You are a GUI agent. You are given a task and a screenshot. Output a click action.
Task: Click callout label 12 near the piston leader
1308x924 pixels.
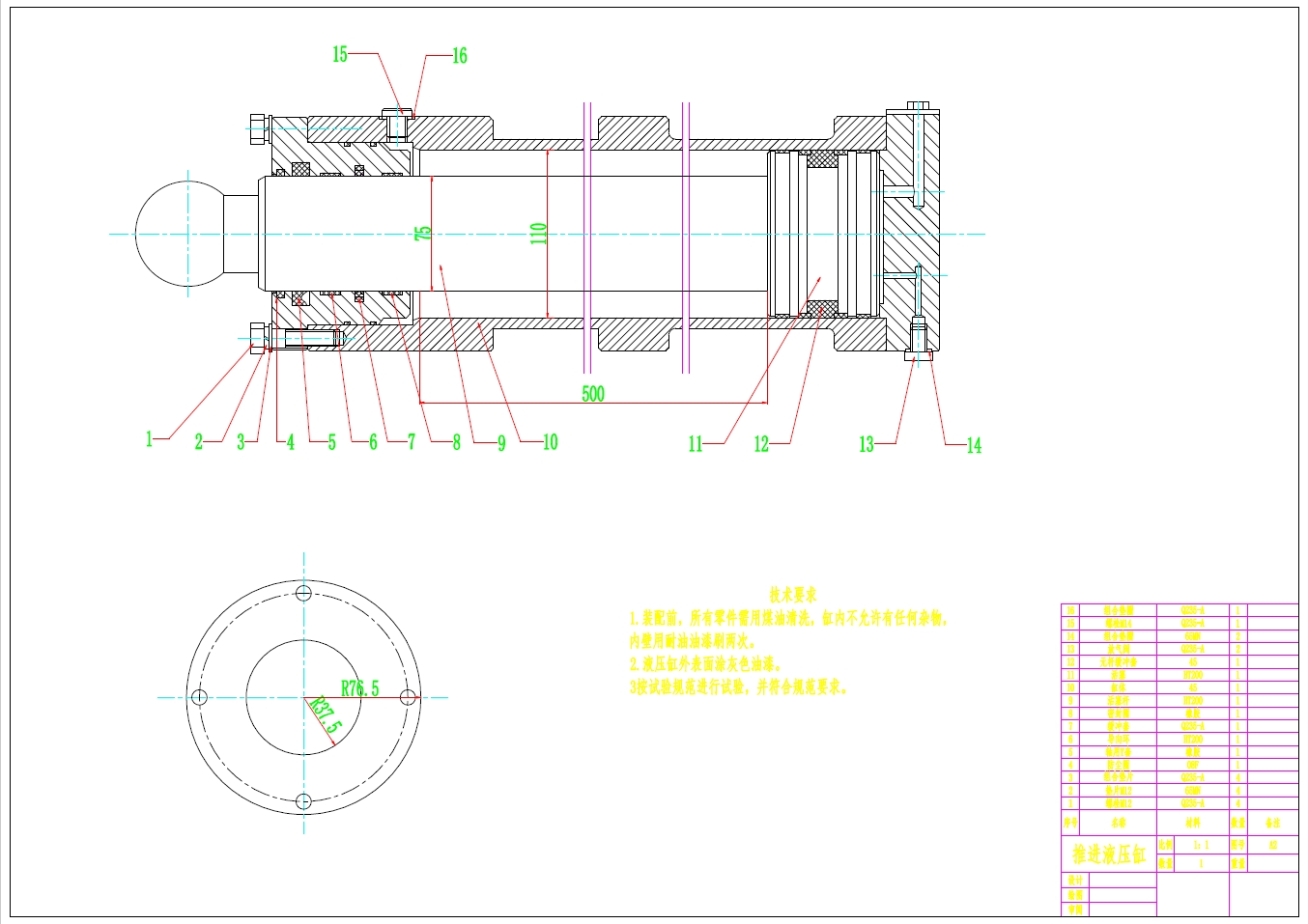point(761,444)
